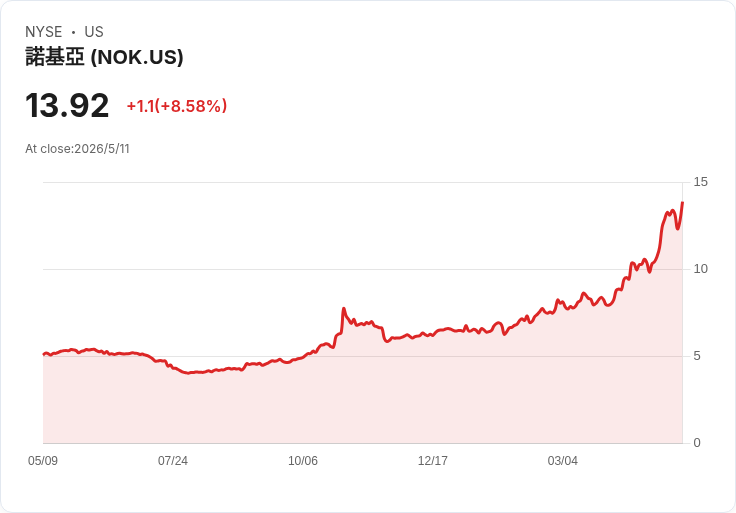Click the 03/04 x-axis date label
Viewport: 736px width, 513px height.
pyautogui.click(x=563, y=461)
